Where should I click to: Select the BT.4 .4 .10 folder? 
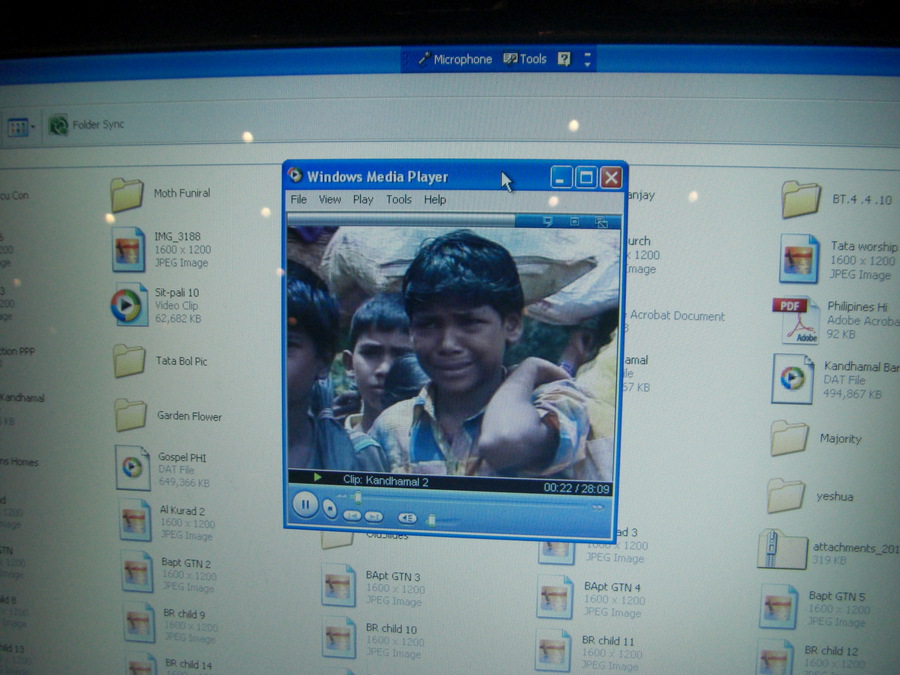point(837,199)
